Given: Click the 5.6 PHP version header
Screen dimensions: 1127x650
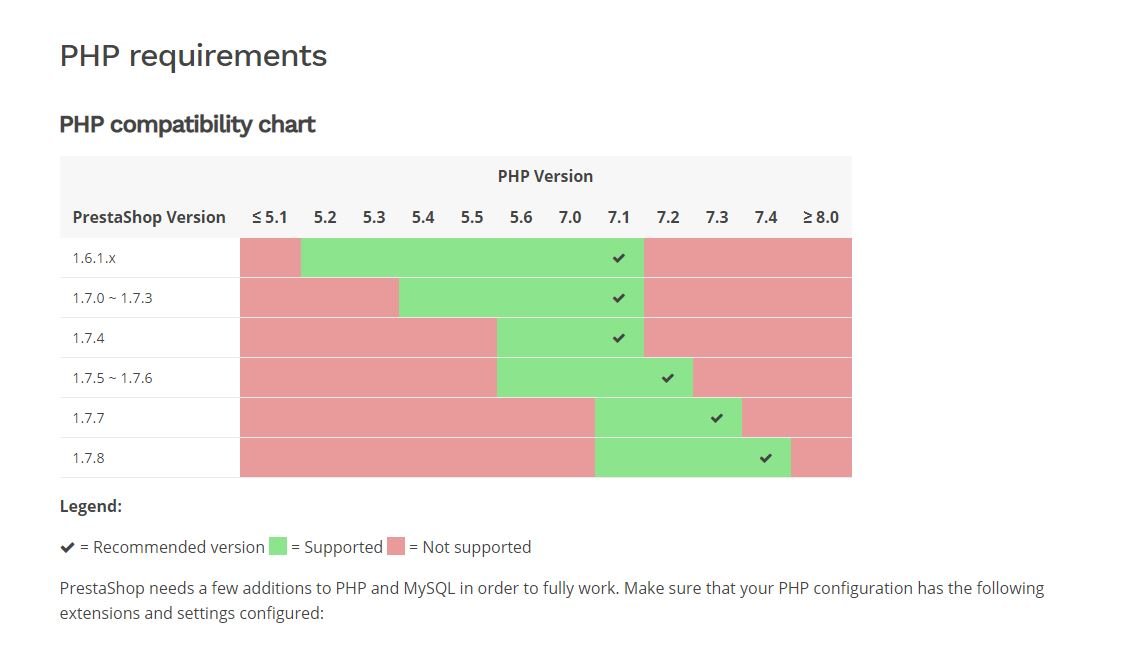Looking at the screenshot, I should click(521, 217).
